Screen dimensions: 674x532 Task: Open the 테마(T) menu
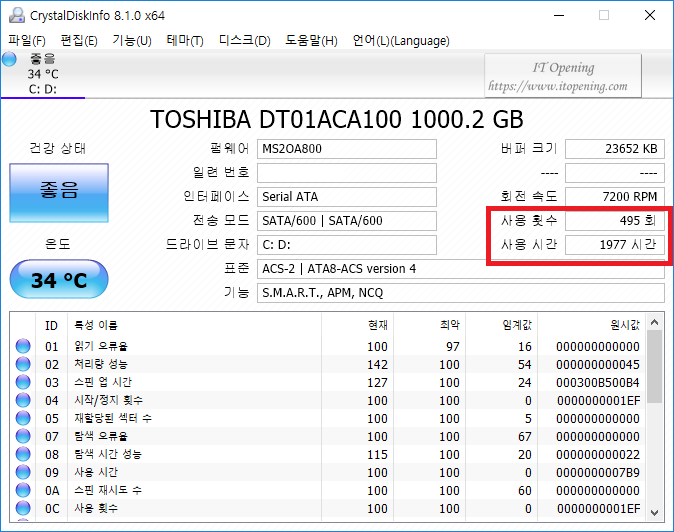[185, 41]
